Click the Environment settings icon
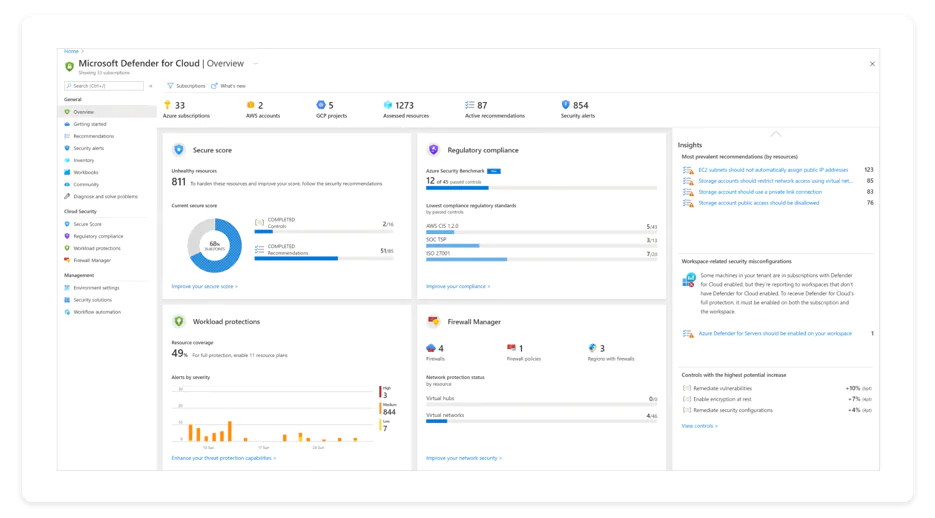The height and width of the screenshot is (518, 935). pyautogui.click(x=67, y=287)
